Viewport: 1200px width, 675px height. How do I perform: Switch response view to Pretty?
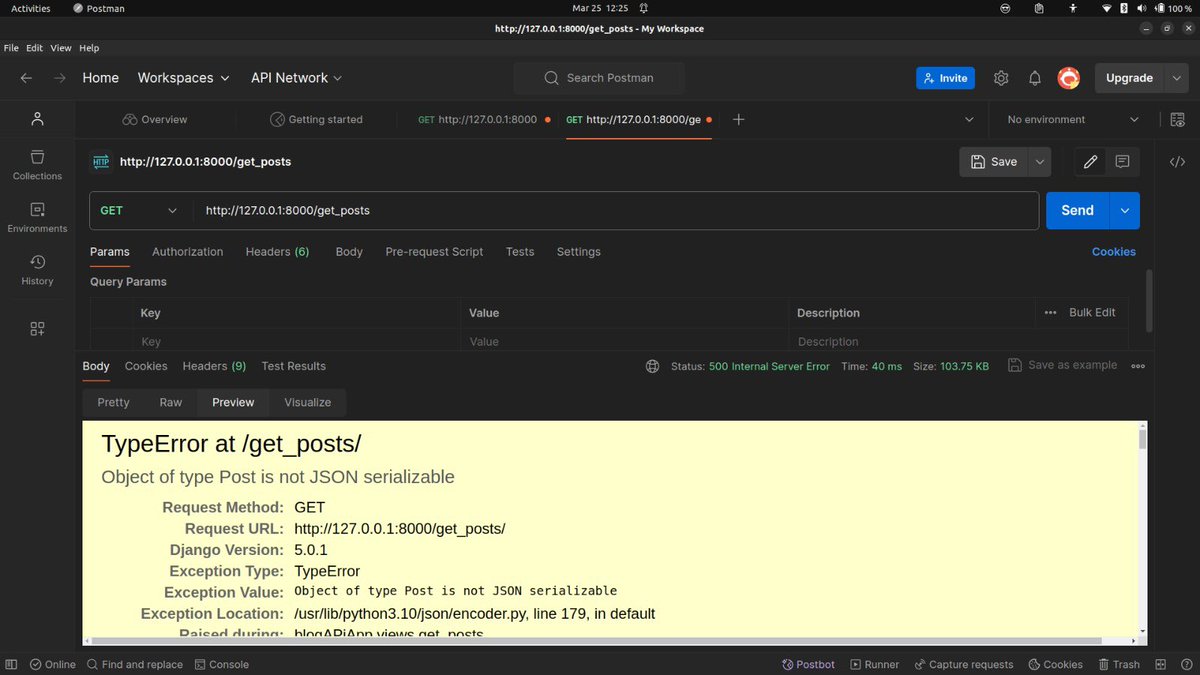click(113, 402)
